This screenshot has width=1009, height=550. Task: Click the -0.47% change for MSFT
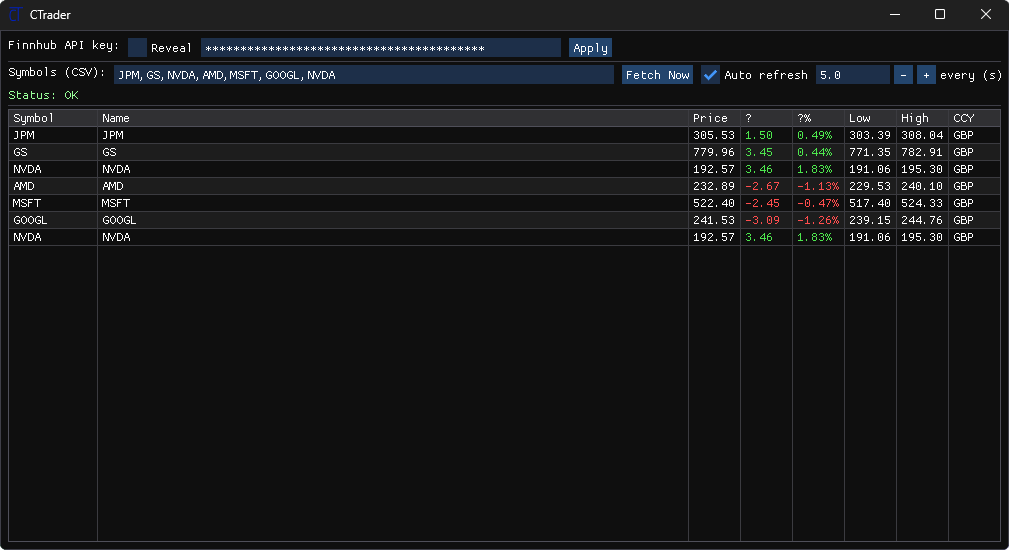(818, 203)
